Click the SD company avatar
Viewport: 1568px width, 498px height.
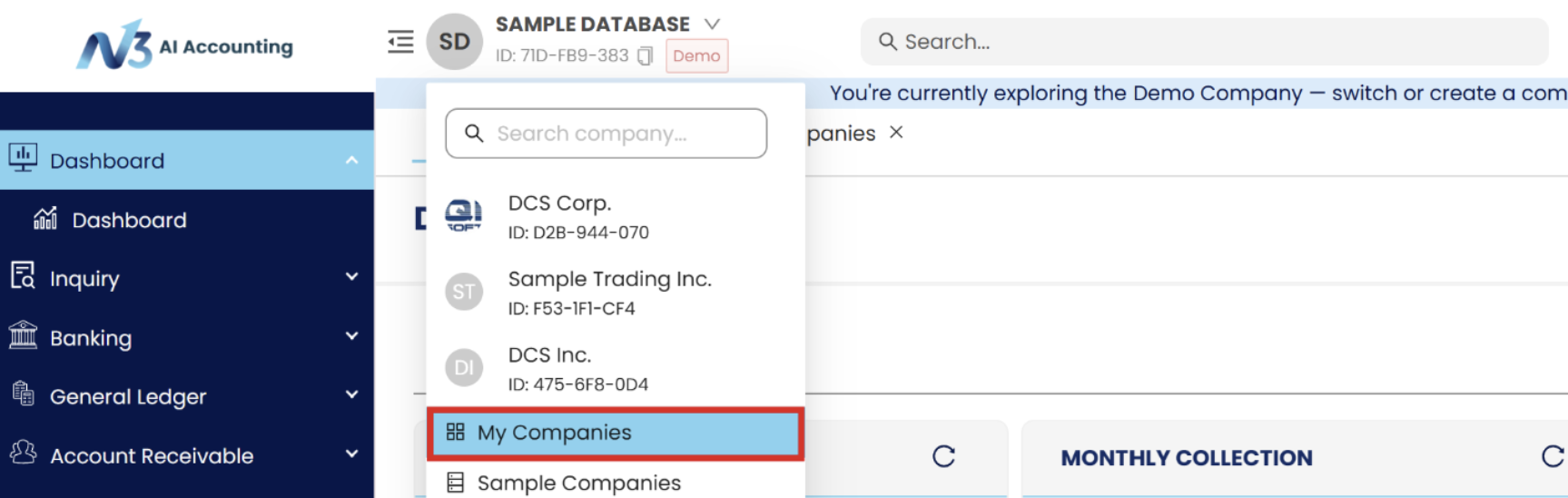(x=454, y=42)
